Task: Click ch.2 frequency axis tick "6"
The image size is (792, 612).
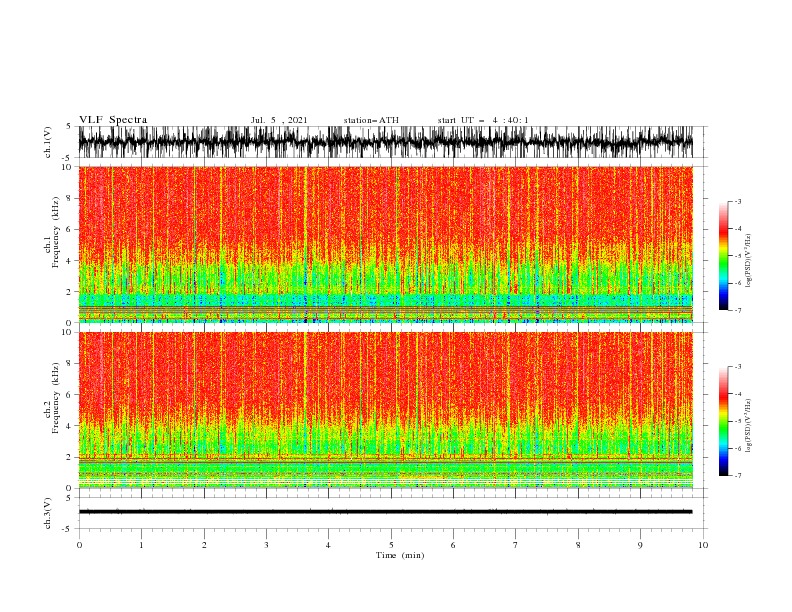Action: tap(70, 394)
